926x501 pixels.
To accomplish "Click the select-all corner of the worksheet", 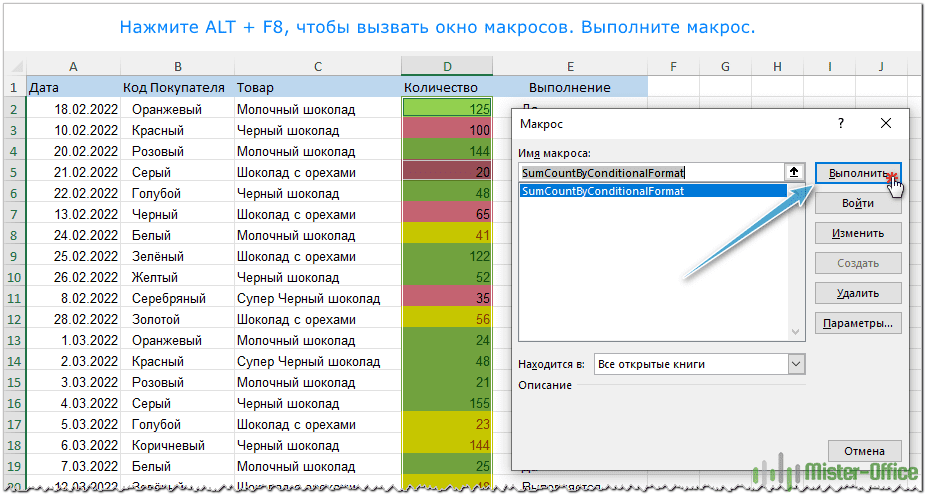I will click(13, 66).
